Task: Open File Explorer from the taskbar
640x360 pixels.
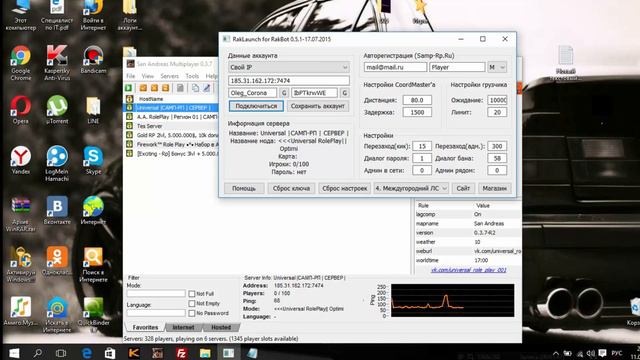Action: (205, 353)
